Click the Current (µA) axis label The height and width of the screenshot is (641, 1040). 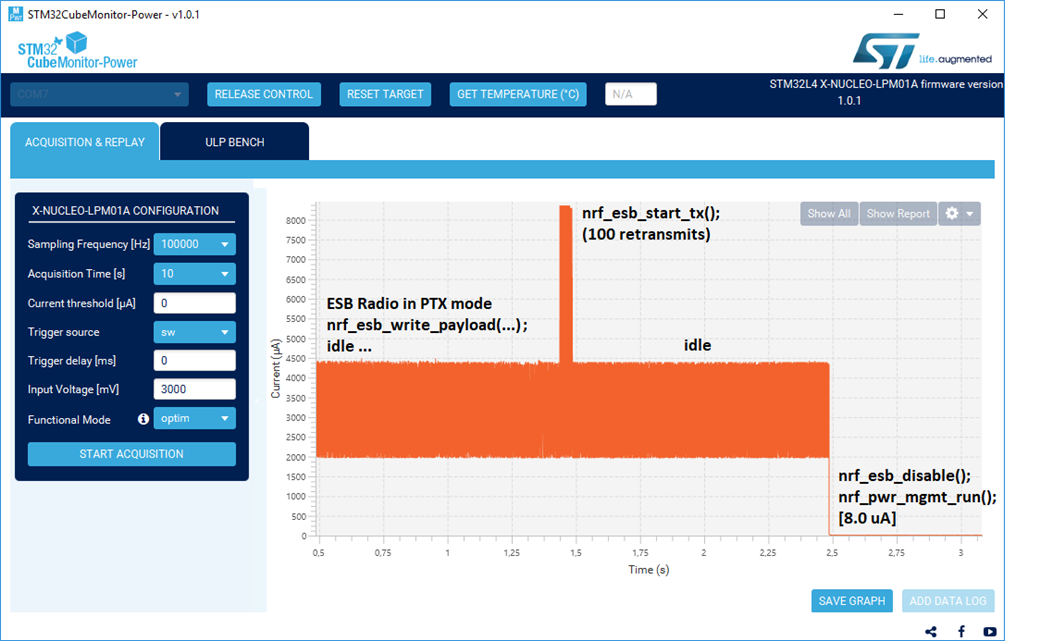tap(276, 368)
